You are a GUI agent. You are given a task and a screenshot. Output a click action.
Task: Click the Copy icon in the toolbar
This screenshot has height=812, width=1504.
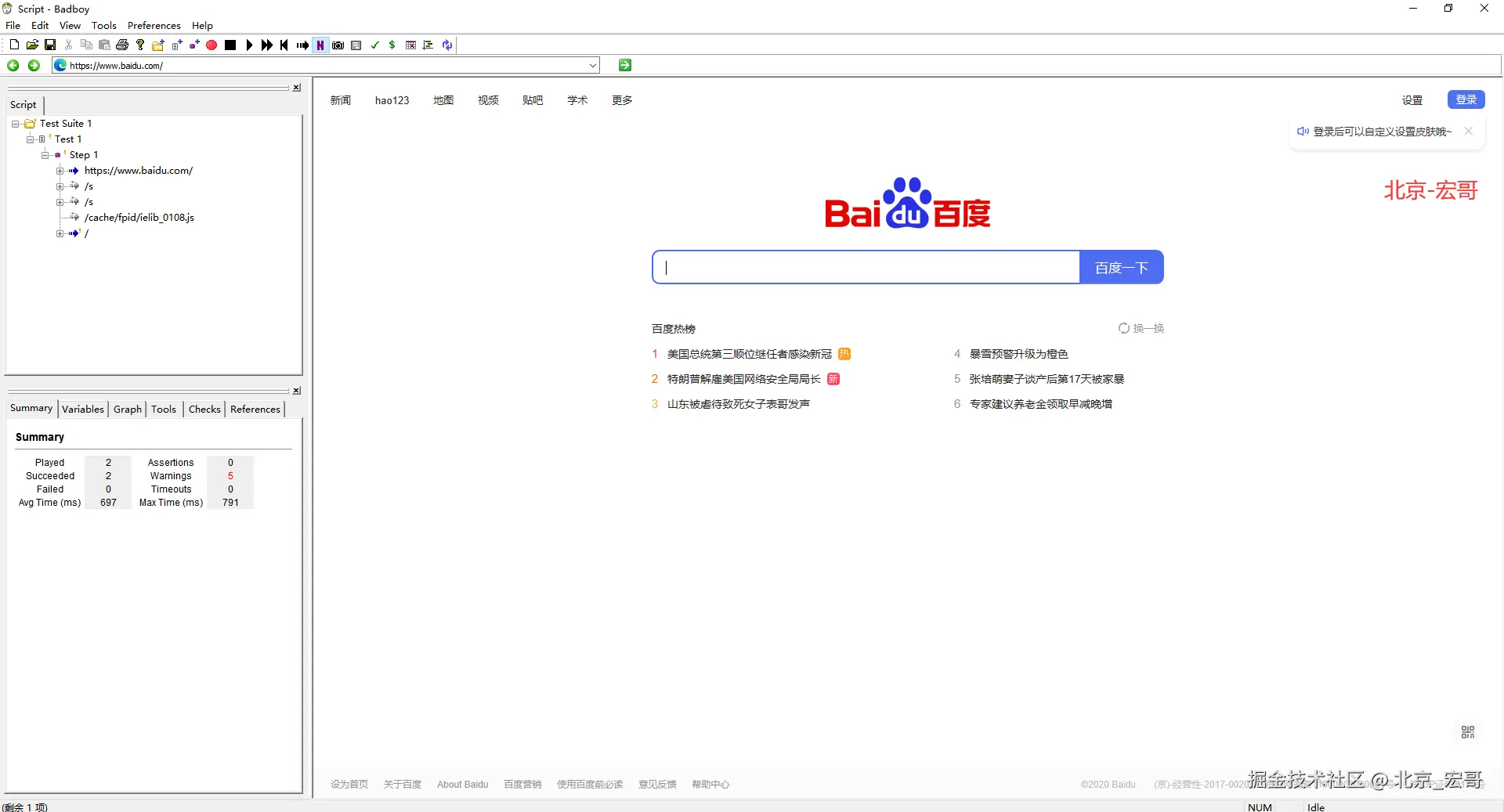pos(86,45)
